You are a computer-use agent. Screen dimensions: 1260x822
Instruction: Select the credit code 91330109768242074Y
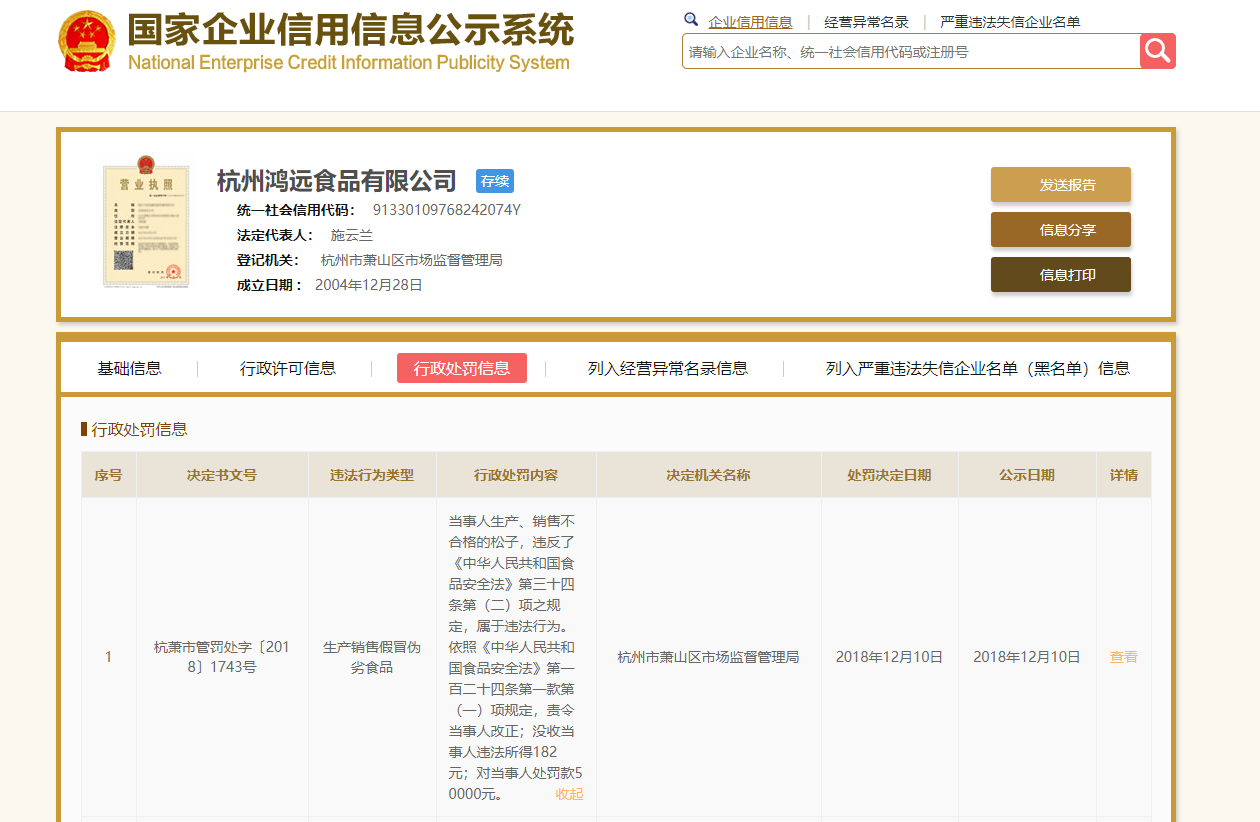[447, 210]
